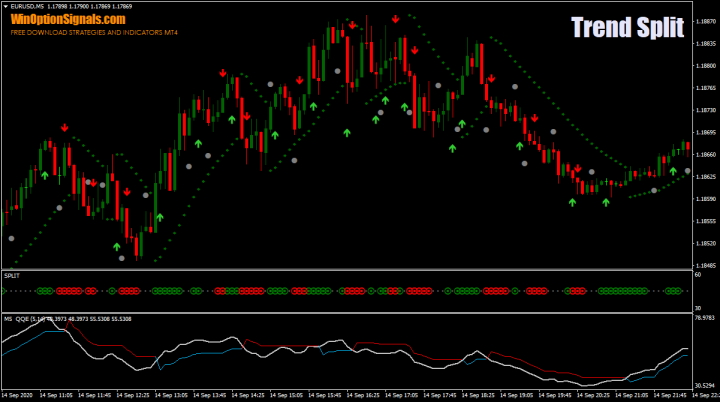Click the rightmost gray signal dot
Viewport: 720px width, 402px height.
click(687, 170)
